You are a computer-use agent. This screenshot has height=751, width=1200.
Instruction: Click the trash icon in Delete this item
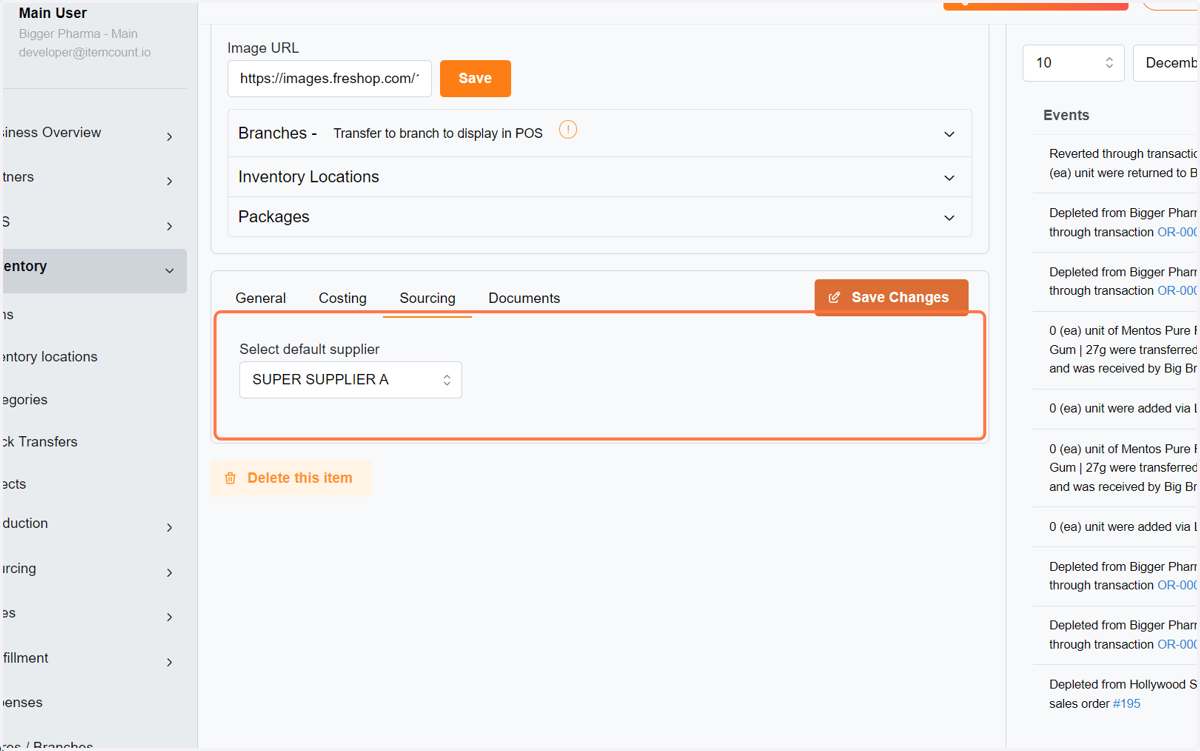coord(230,478)
